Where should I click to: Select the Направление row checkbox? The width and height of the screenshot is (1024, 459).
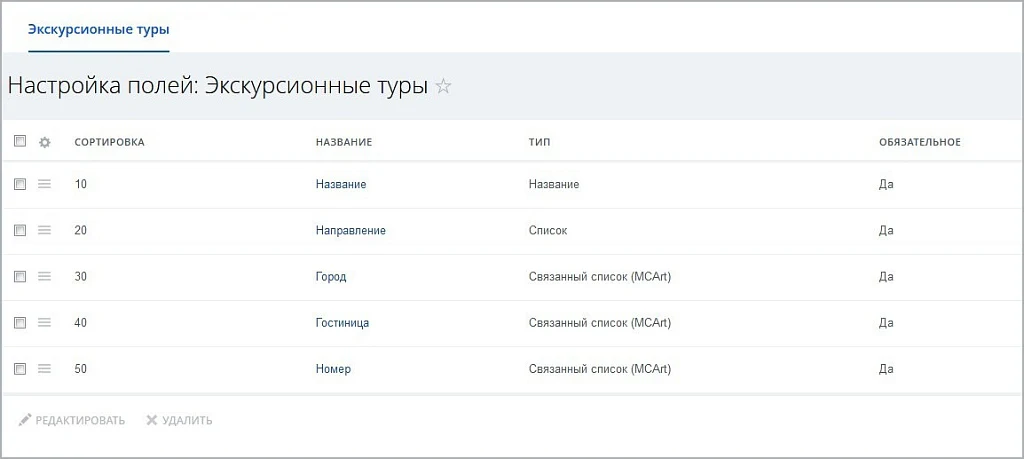click(20, 230)
